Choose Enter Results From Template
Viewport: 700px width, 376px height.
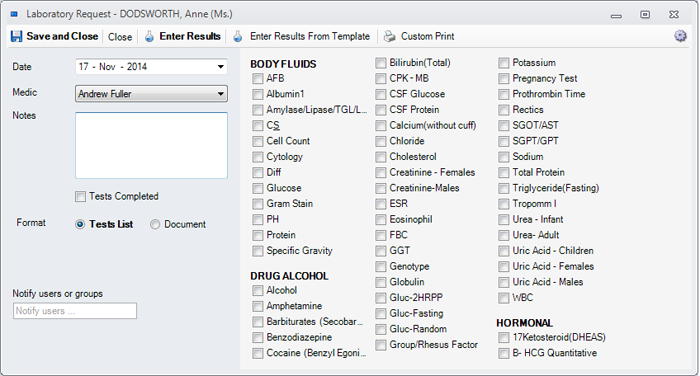tap(310, 36)
